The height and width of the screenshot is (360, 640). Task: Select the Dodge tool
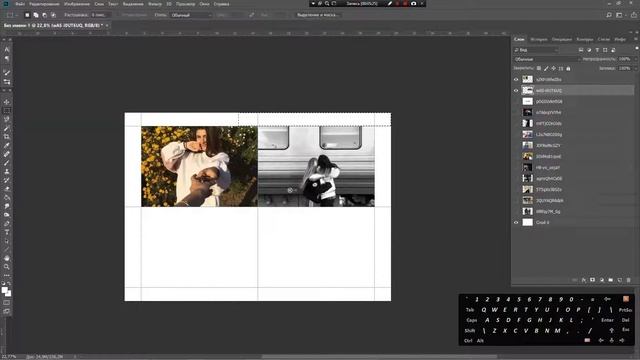coord(7,215)
